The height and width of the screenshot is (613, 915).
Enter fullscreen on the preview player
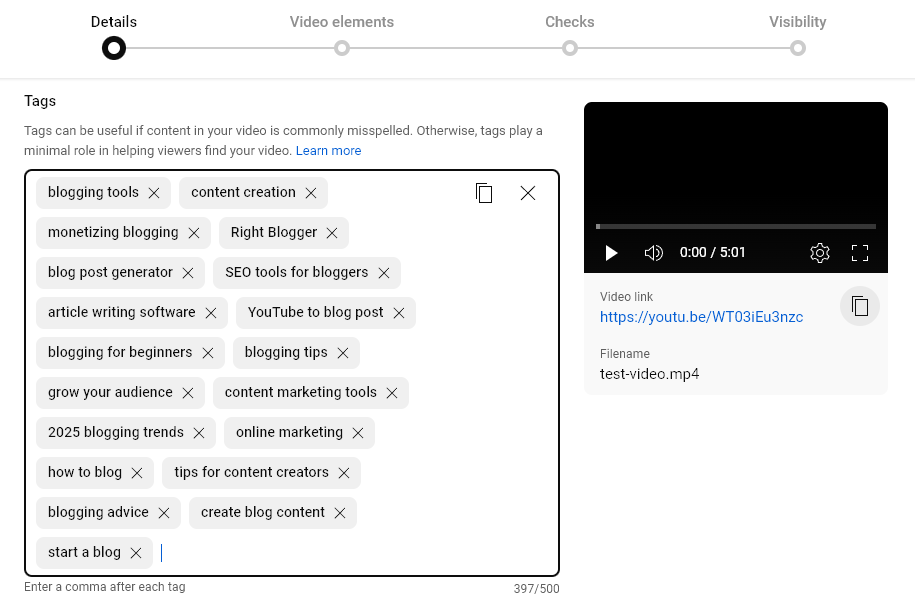[860, 253]
